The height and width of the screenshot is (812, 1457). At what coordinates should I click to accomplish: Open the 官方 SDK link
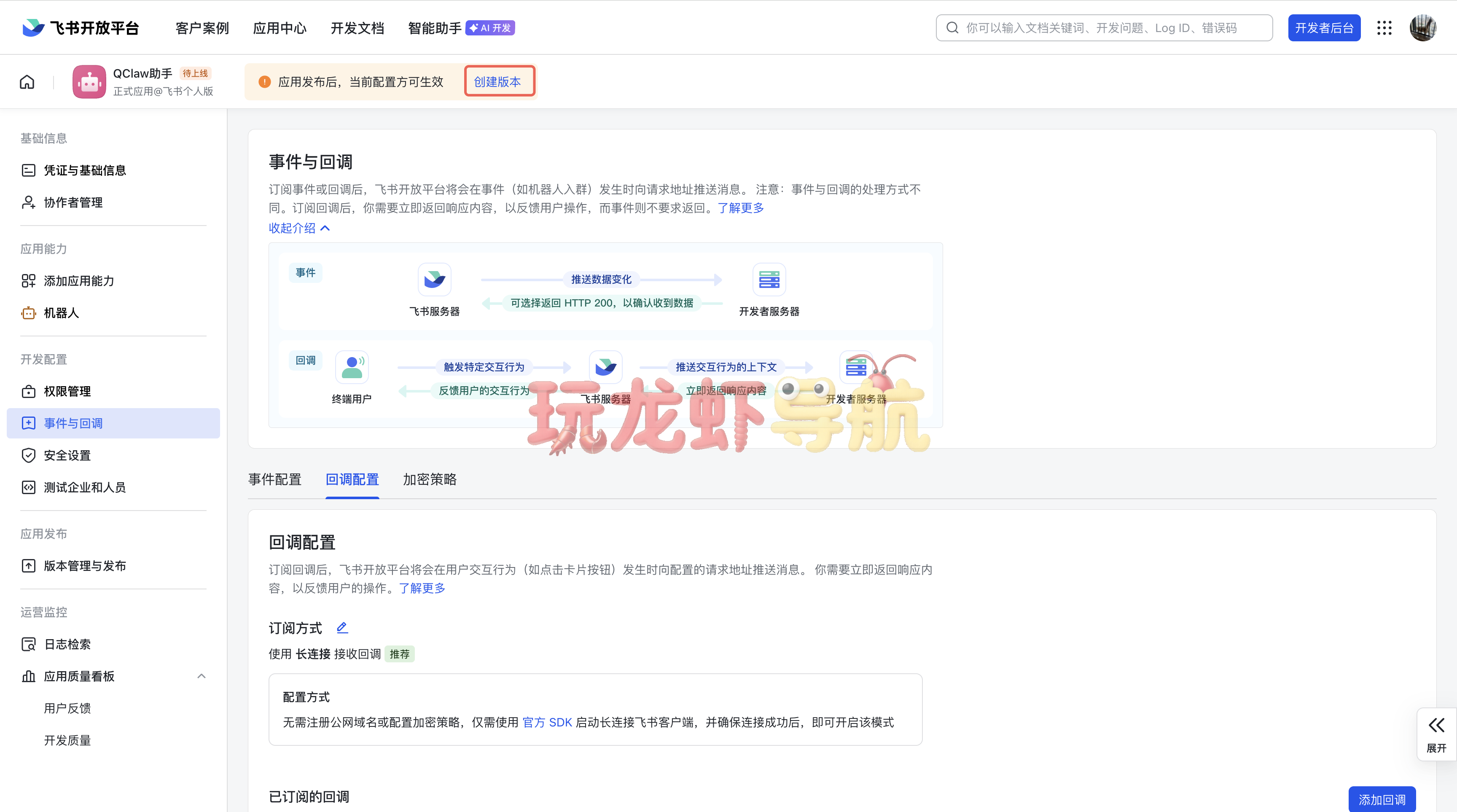coord(547,722)
